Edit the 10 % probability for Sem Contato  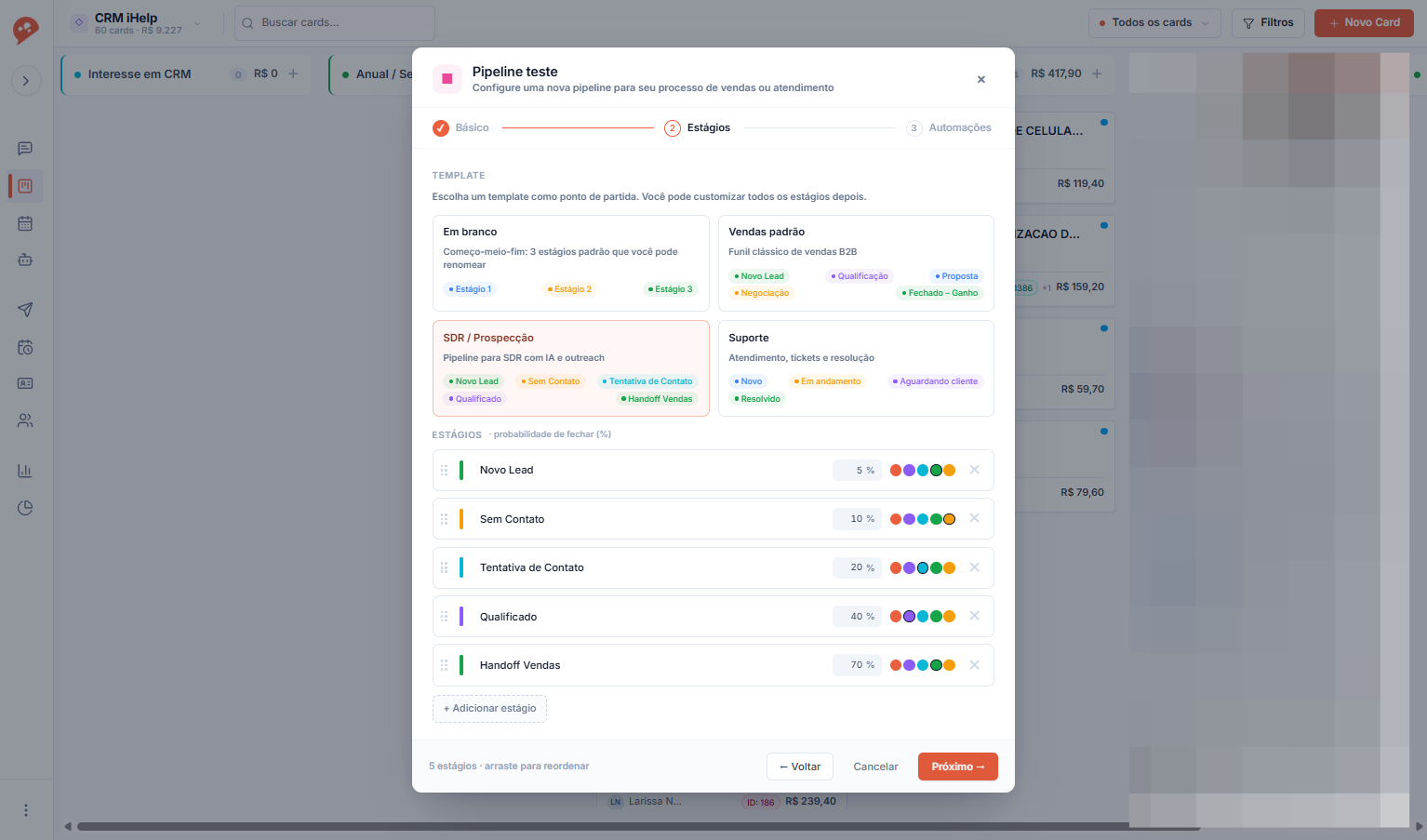coord(857,519)
